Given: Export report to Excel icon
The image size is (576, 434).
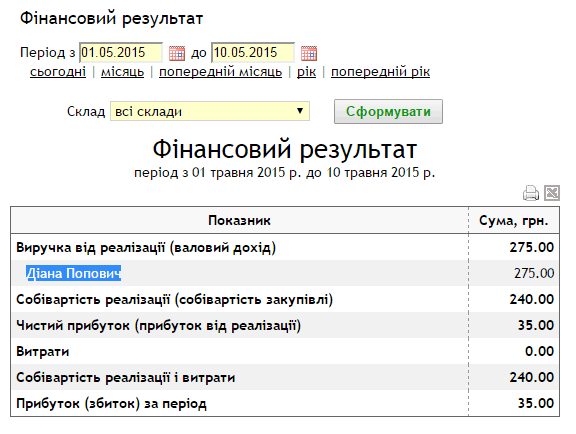Looking at the screenshot, I should [x=552, y=193].
